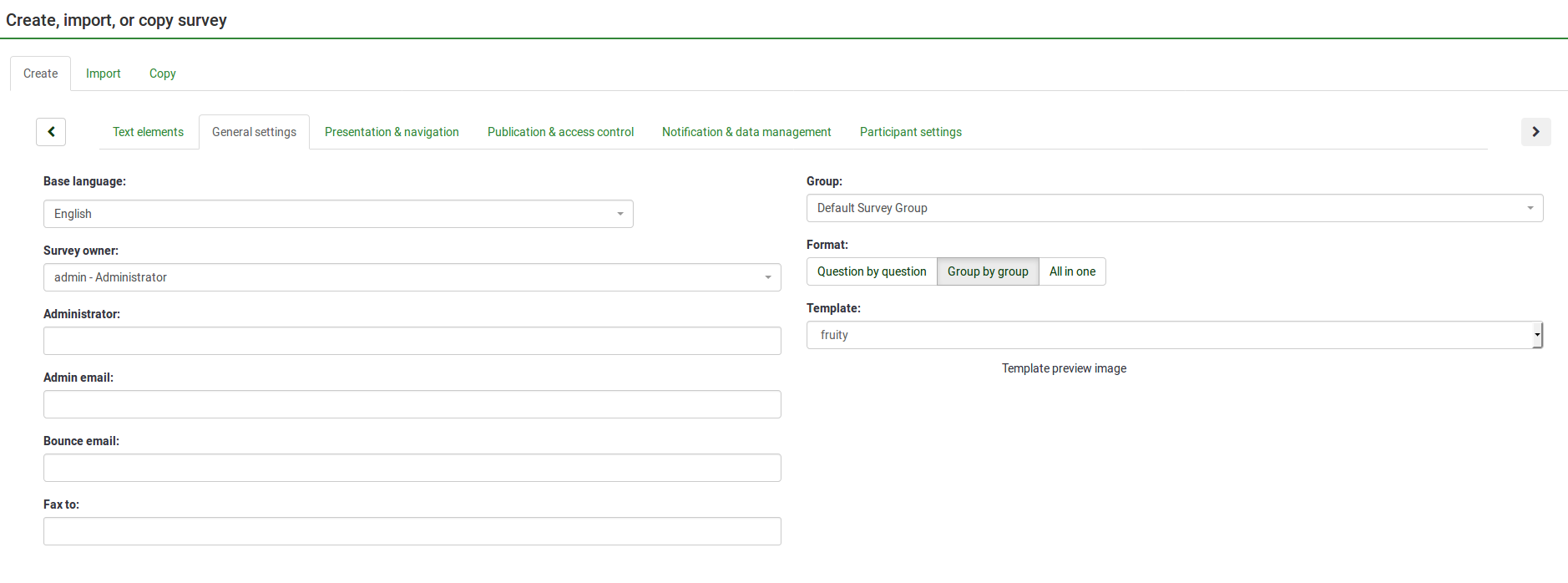Open the Group dropdown list
Viewport: 1568px width, 583px height.
coord(1174,208)
